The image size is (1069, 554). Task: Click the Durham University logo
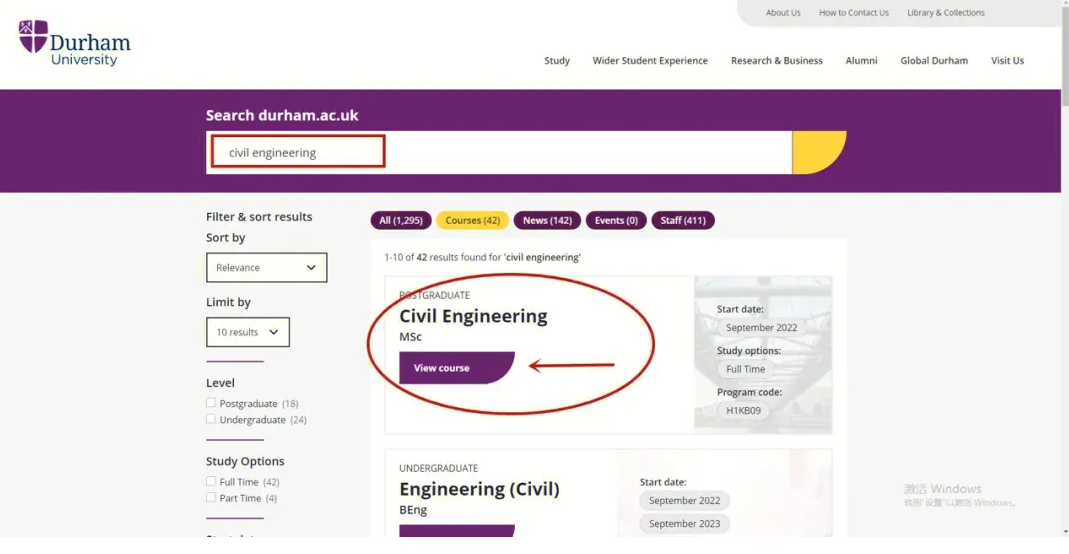[x=75, y=43]
